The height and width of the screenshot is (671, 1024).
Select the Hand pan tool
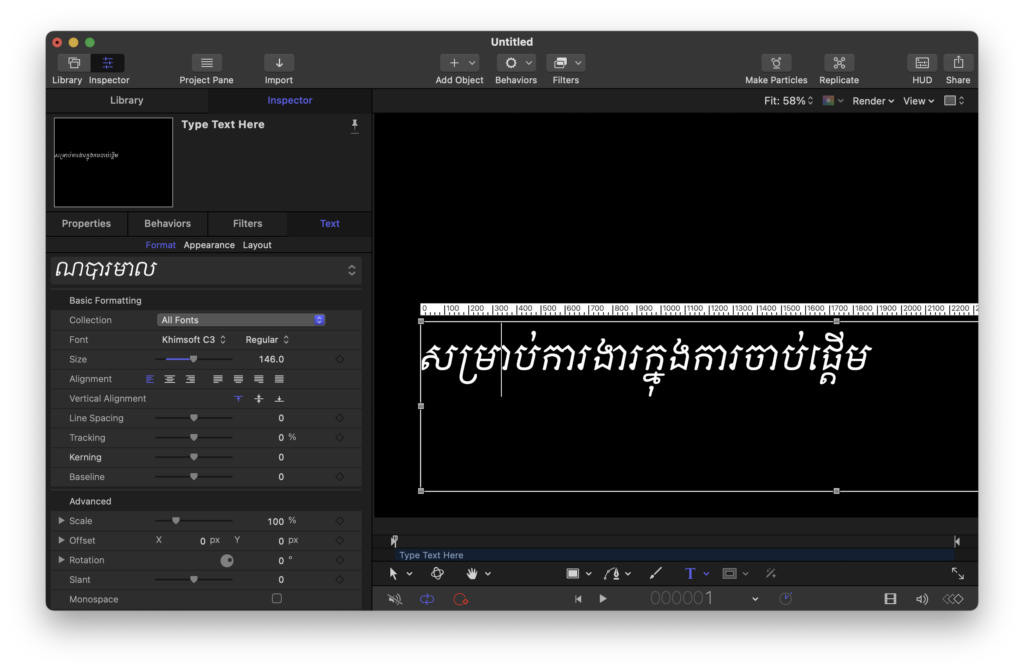pyautogui.click(x=472, y=573)
